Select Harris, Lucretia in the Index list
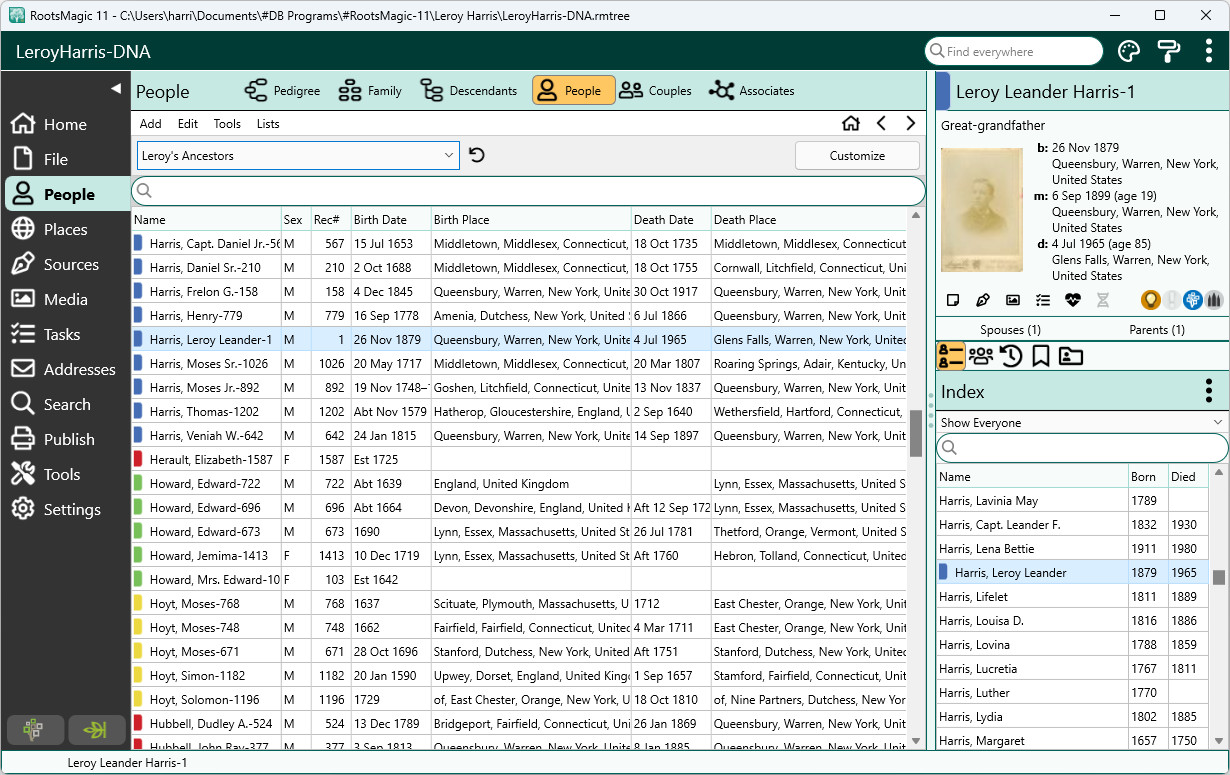 pos(1074,669)
